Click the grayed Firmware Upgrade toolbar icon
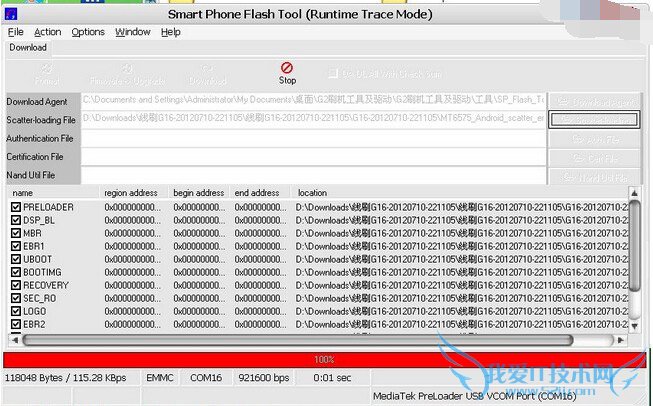Image resolution: width=653 pixels, height=406 pixels. 127,69
